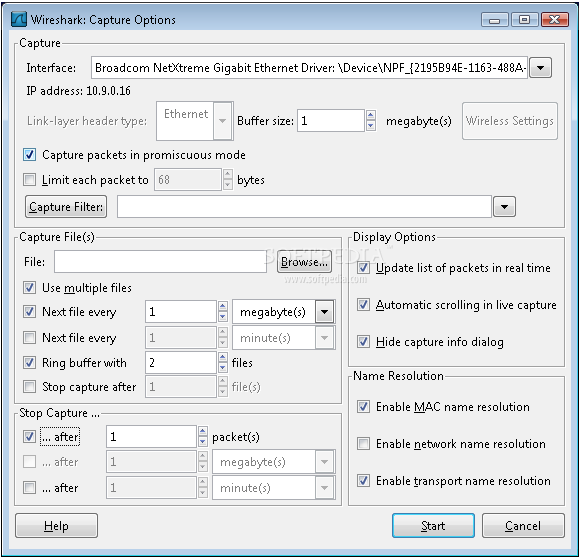Toggle Capture packets in promiscuous mode
579x557 pixels.
30,155
